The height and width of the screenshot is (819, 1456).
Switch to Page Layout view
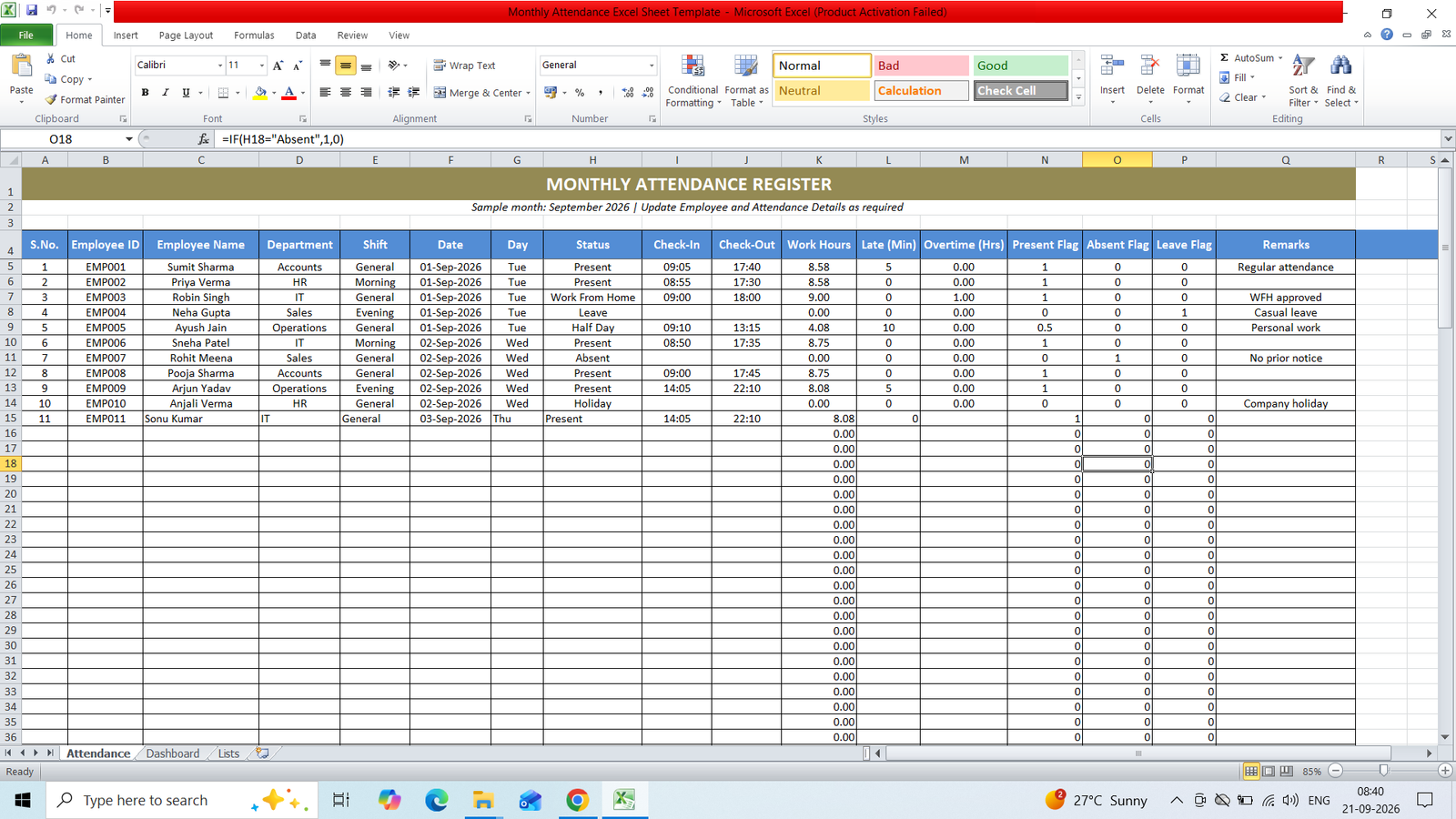coord(1269,771)
